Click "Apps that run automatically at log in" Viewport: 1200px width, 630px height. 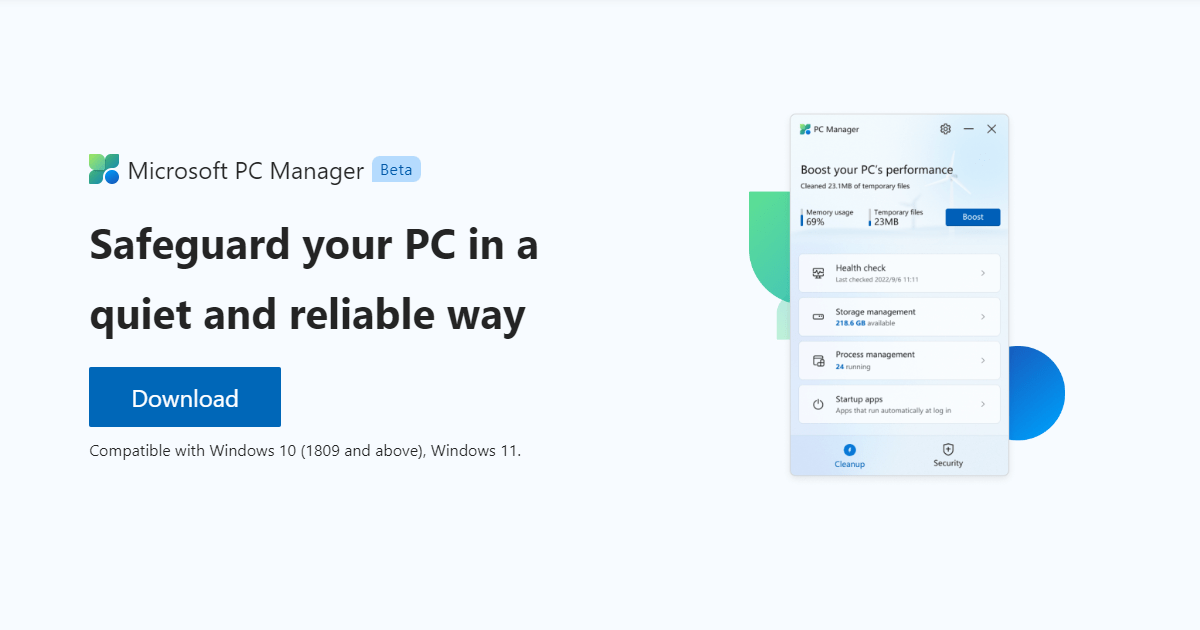[893, 411]
